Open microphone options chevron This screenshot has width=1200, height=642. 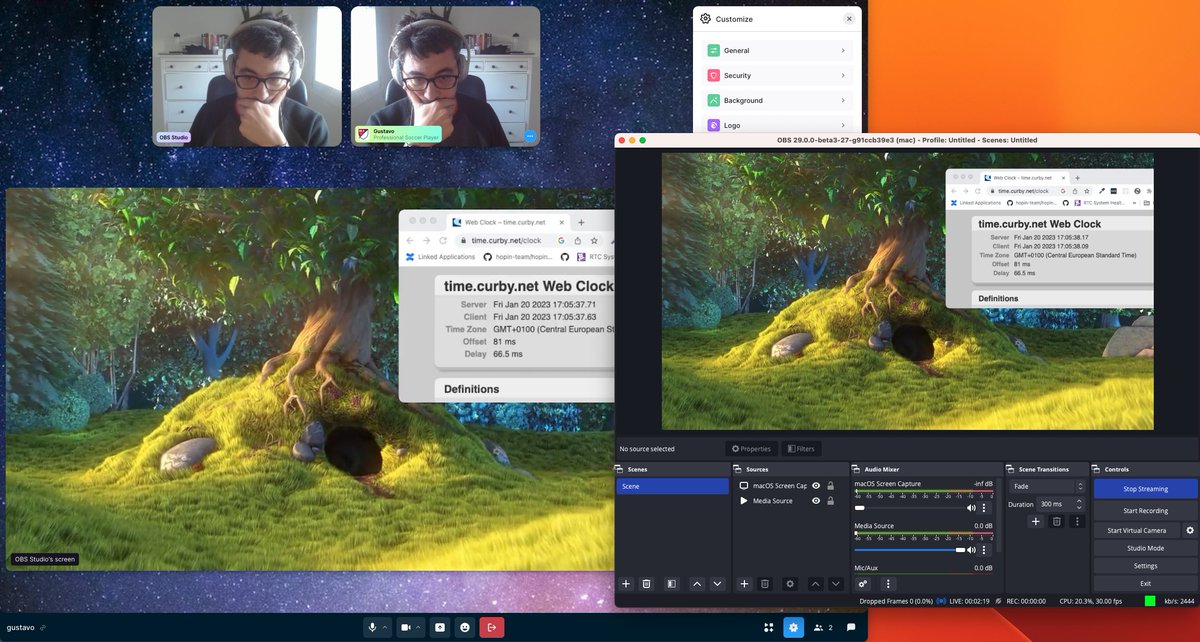click(385, 627)
